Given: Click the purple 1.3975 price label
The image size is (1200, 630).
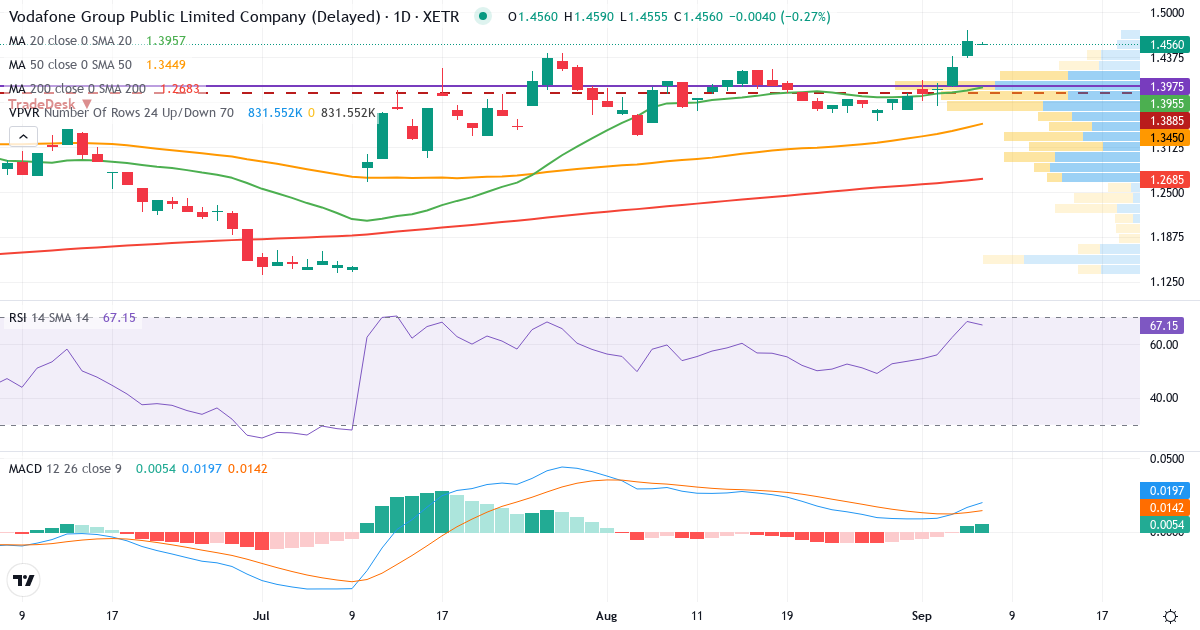Looking at the screenshot, I should [x=1167, y=87].
